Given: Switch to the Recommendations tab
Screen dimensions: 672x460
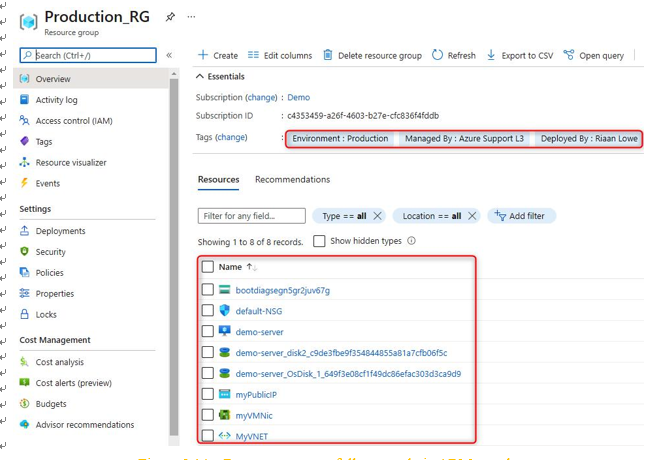Looking at the screenshot, I should [x=292, y=180].
